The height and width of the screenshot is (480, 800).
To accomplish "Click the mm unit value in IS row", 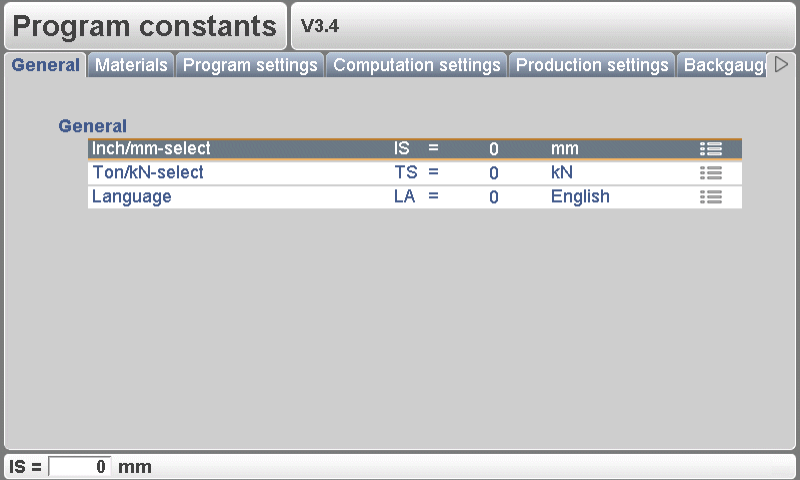I will [565, 149].
